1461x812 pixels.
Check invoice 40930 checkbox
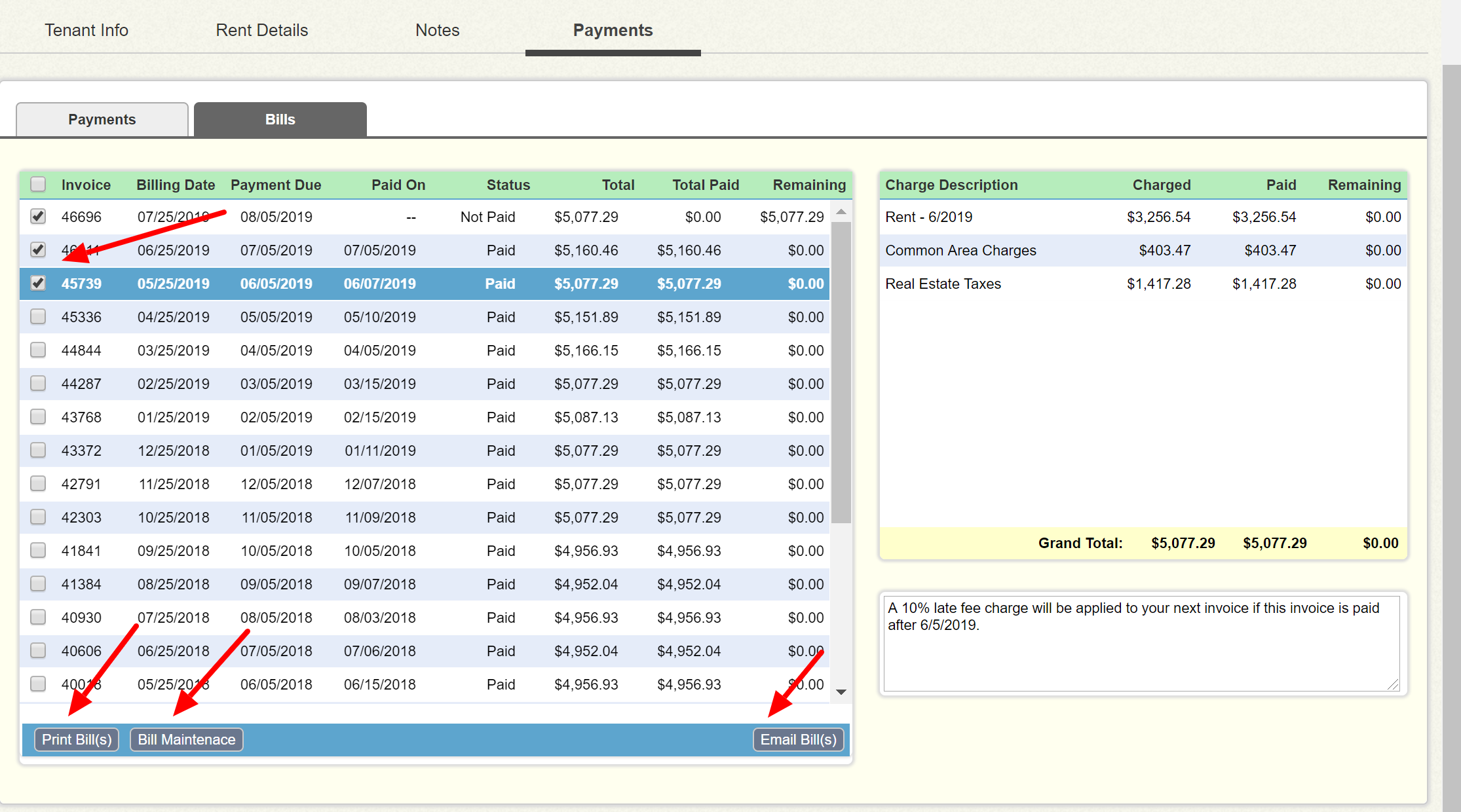pos(38,617)
